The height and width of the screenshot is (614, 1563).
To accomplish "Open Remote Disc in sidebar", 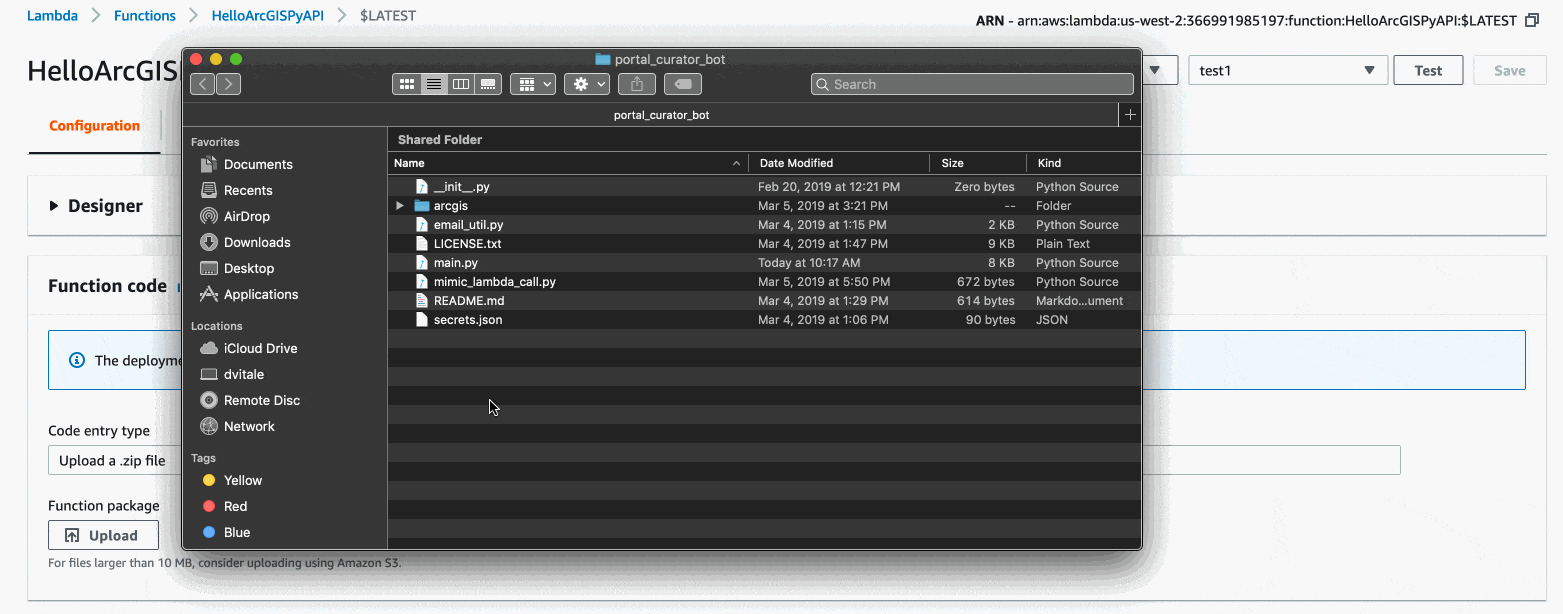I will [x=262, y=400].
